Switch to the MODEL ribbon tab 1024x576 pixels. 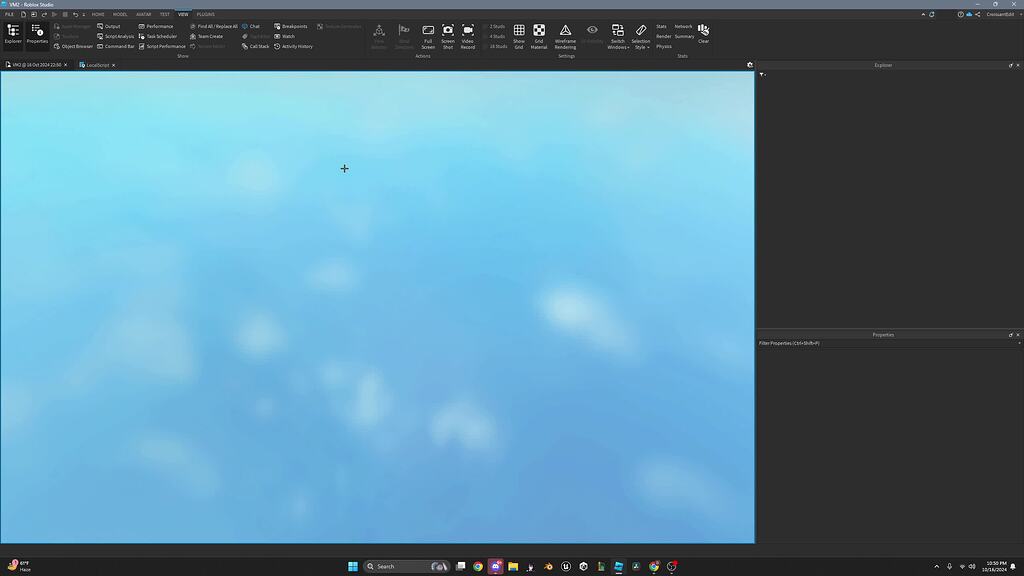(119, 14)
